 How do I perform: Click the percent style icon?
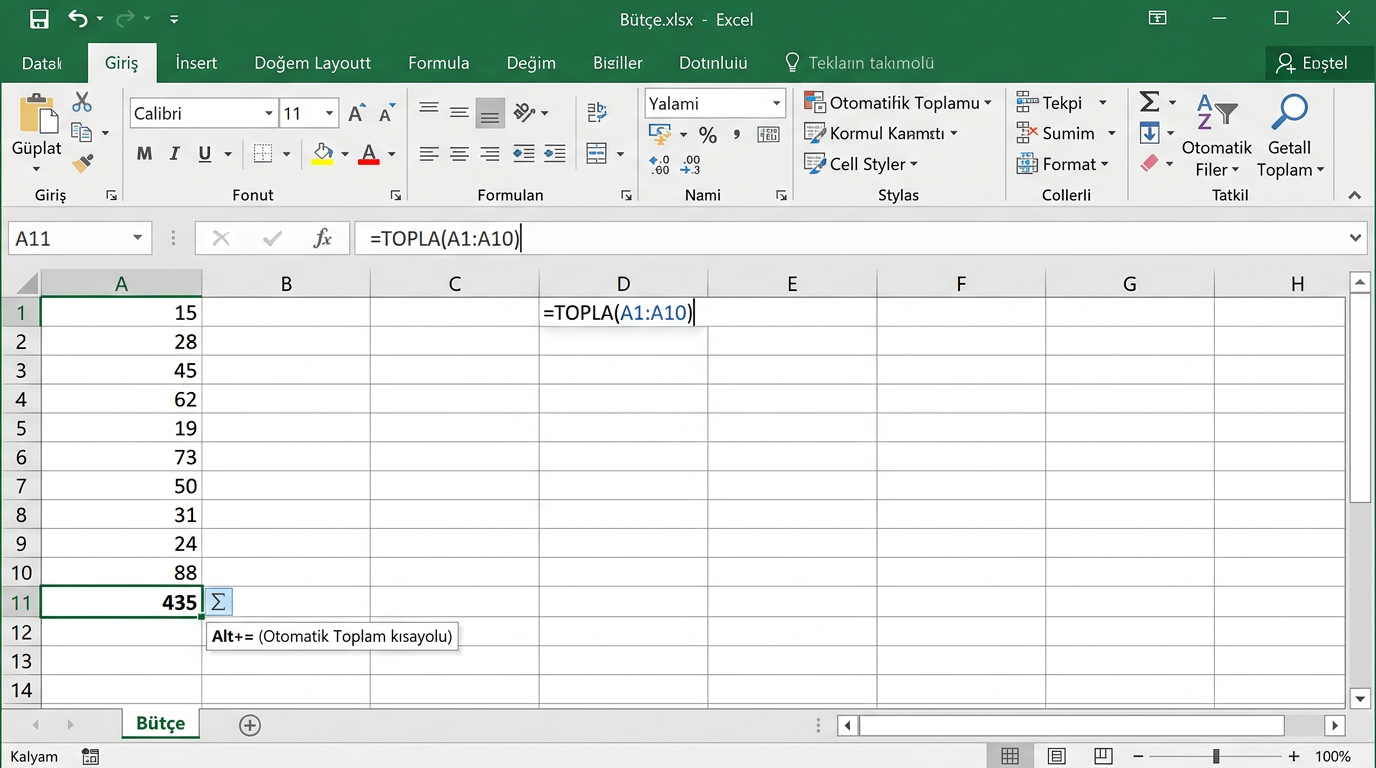click(x=708, y=135)
